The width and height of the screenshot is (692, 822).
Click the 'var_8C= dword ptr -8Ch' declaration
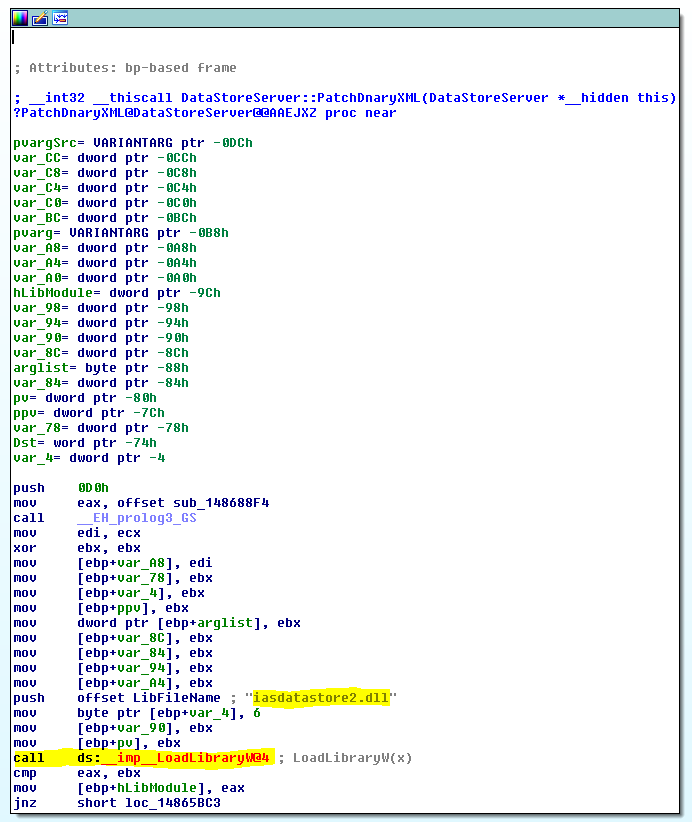101,353
